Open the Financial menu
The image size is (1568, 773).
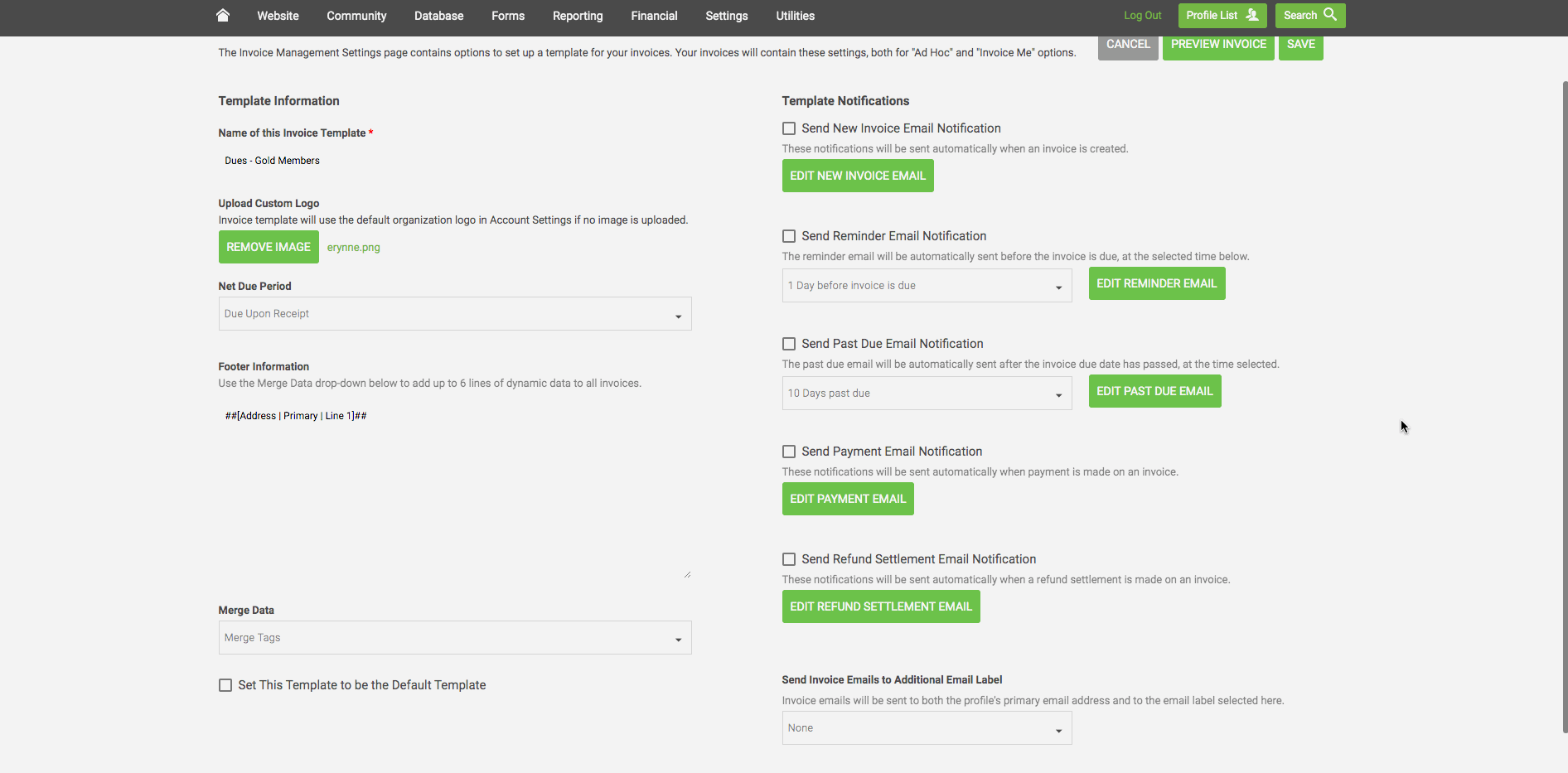click(x=654, y=16)
